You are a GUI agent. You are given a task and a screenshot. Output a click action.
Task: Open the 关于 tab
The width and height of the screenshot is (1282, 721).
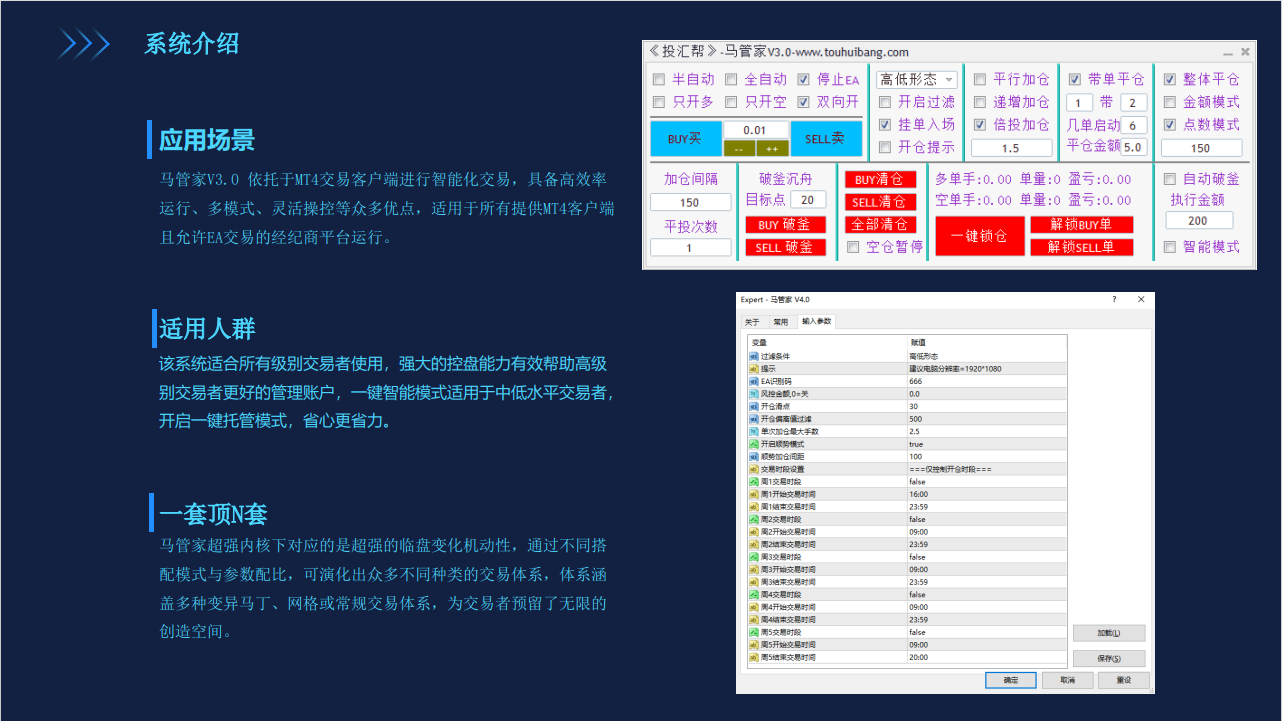[752, 322]
